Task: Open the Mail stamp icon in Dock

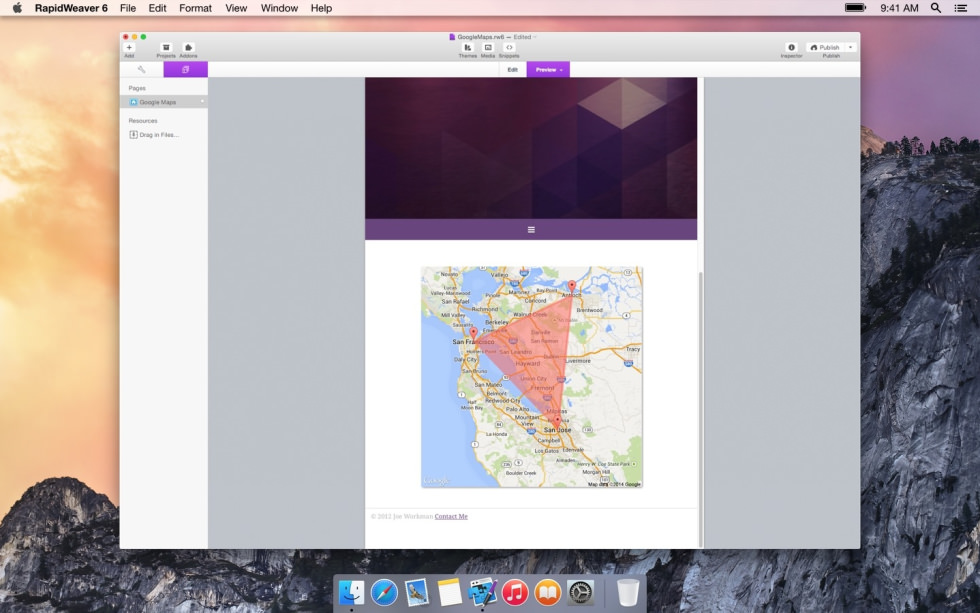Action: [416, 592]
